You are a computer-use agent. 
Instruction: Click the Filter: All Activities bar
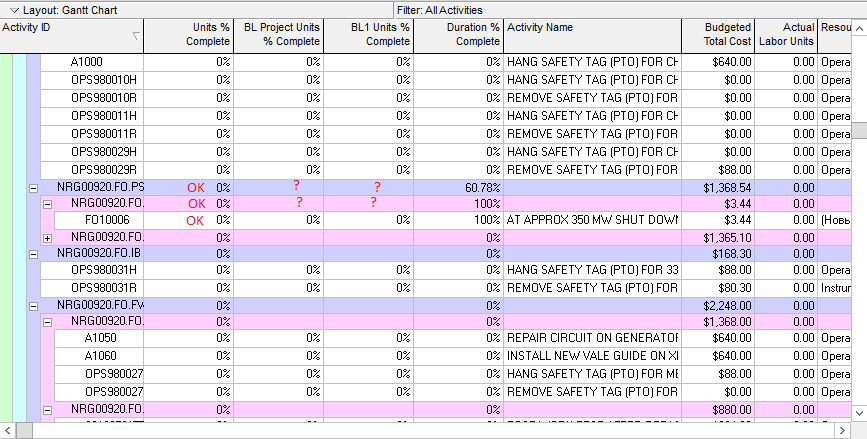[x=630, y=11]
